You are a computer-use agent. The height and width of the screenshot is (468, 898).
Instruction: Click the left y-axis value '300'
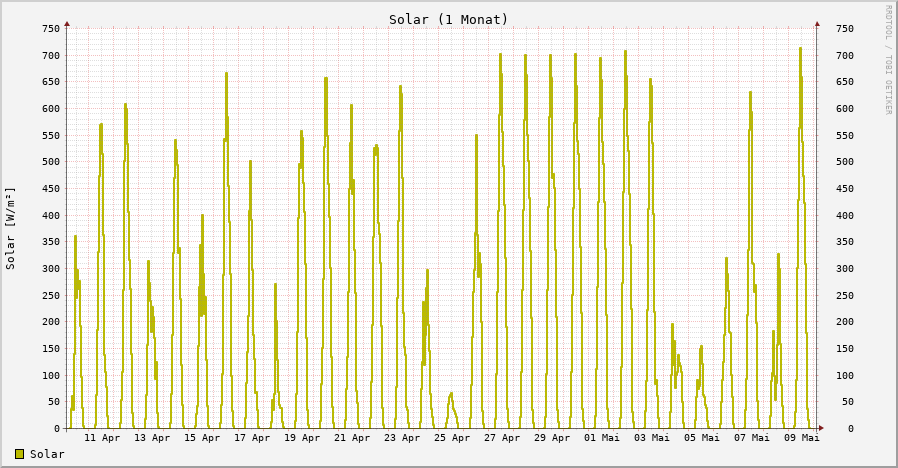pos(51,269)
